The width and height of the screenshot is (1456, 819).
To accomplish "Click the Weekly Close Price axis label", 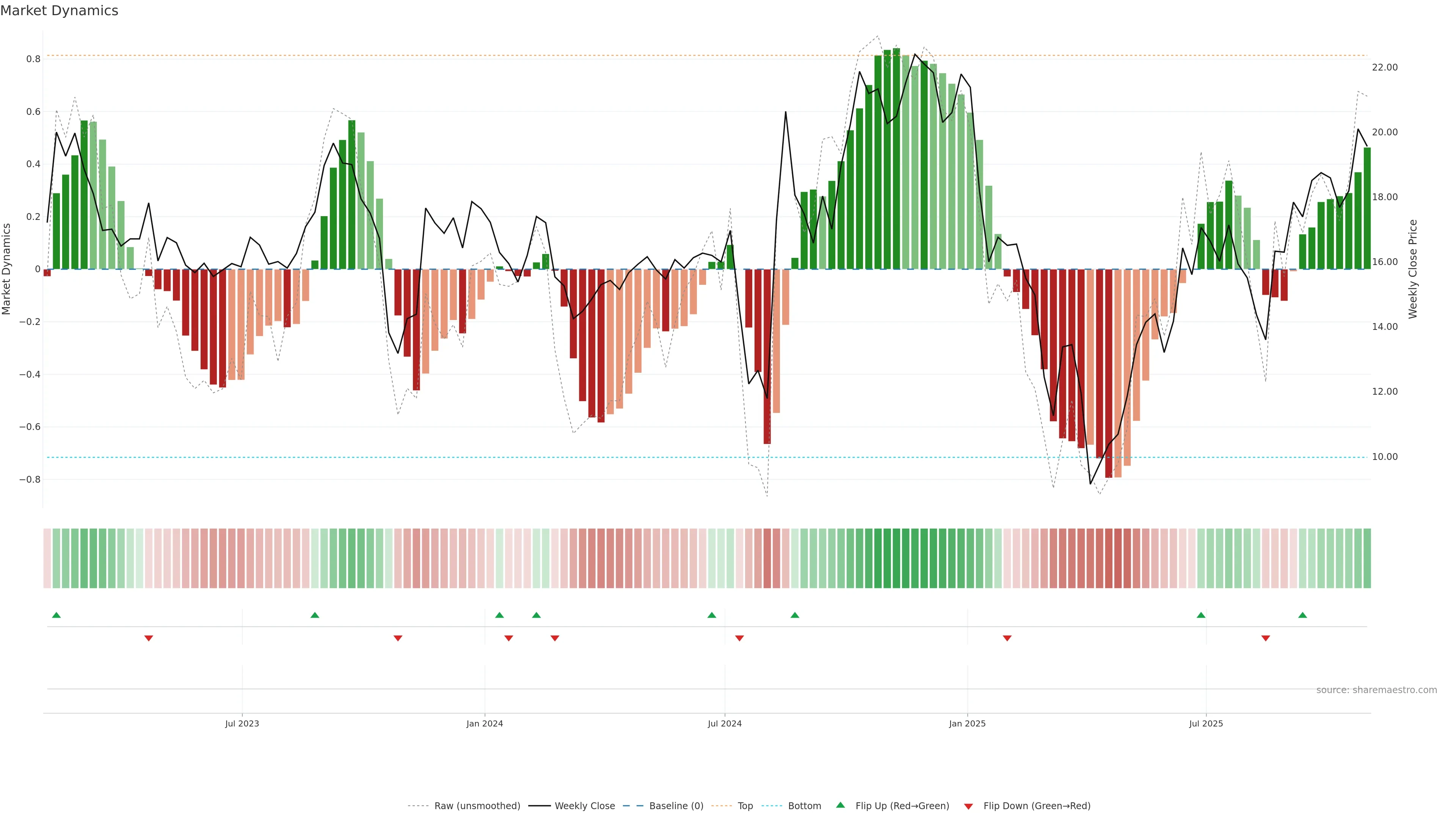I will click(x=1412, y=269).
